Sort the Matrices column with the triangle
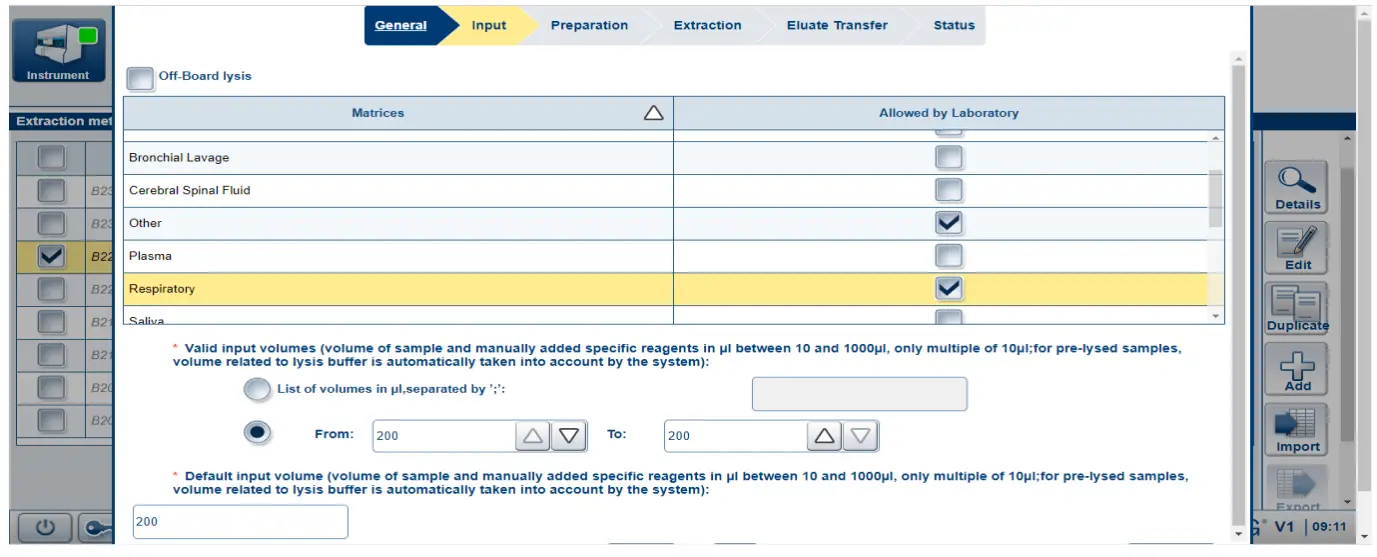This screenshot has height=557, width=1377. pyautogui.click(x=653, y=113)
